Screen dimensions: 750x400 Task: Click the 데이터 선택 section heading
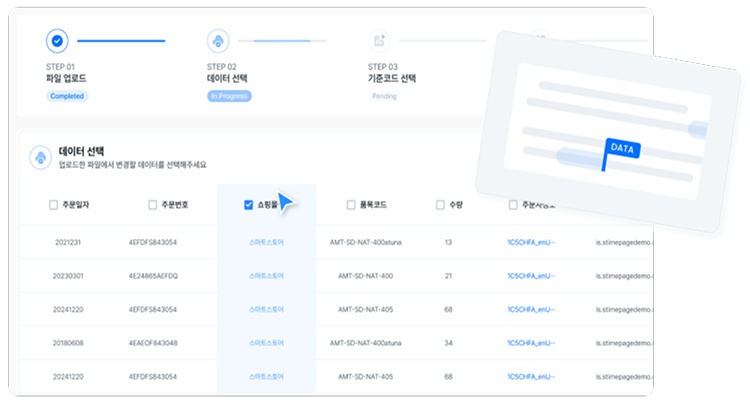point(81,151)
